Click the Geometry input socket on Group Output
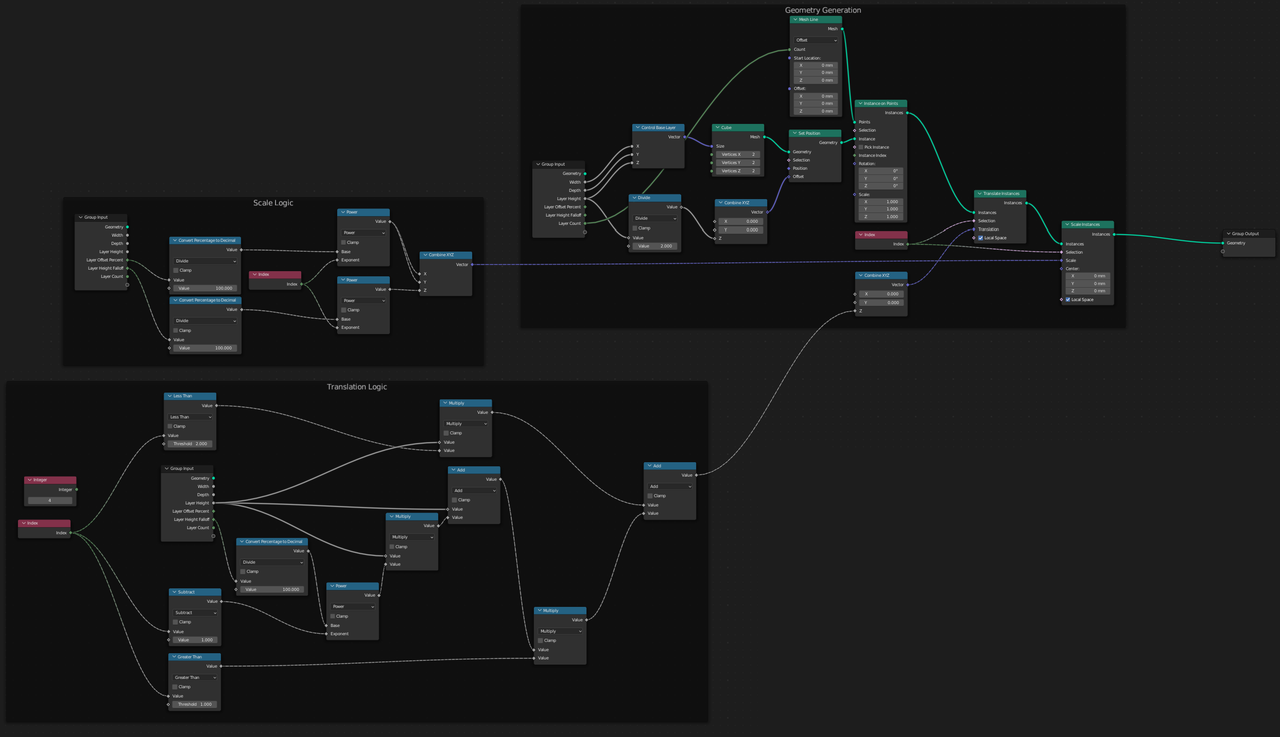The width and height of the screenshot is (1280, 737). click(1222, 243)
